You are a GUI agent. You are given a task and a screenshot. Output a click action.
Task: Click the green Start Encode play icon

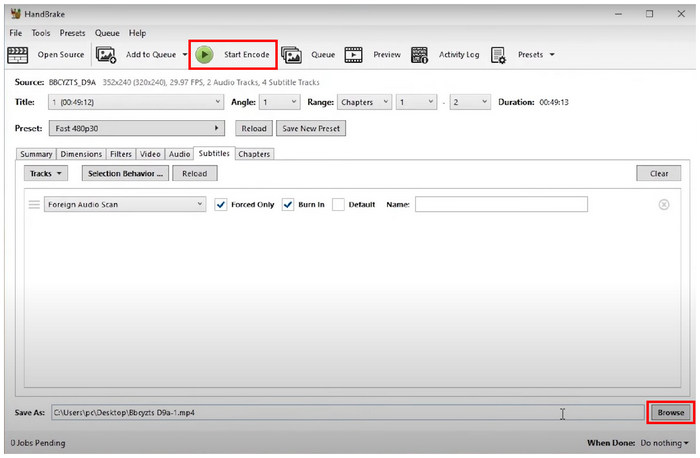[x=204, y=54]
